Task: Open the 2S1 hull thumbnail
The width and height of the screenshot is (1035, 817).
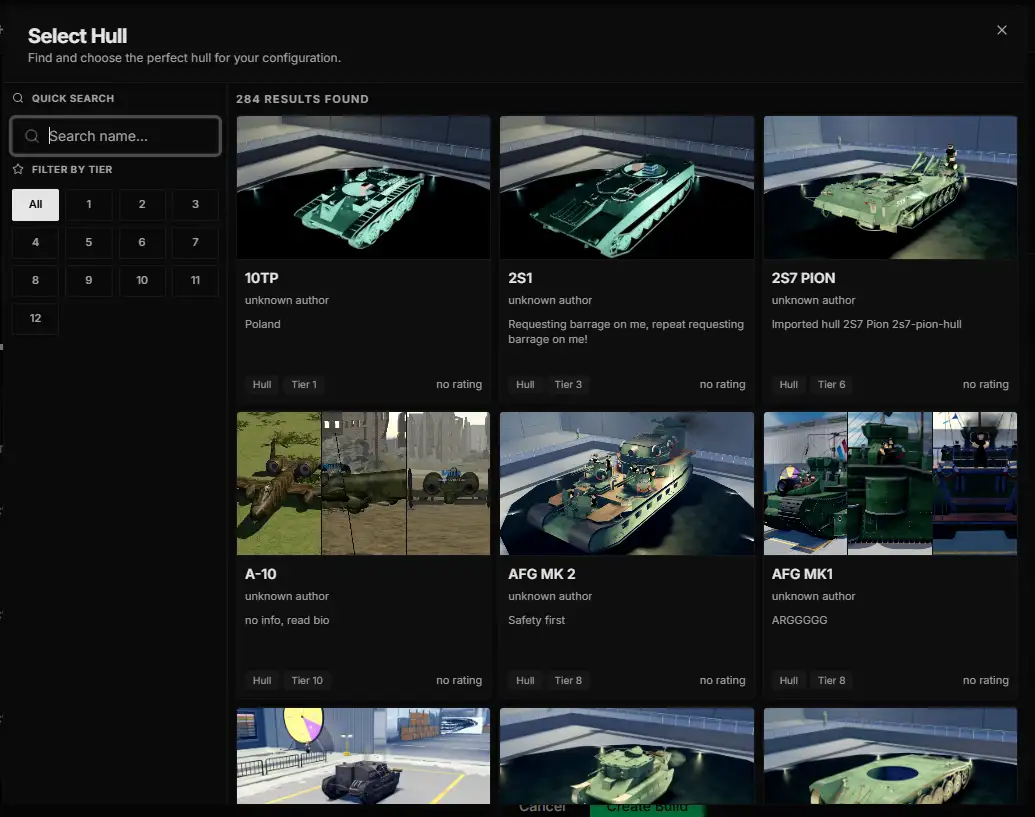Action: tap(626, 187)
